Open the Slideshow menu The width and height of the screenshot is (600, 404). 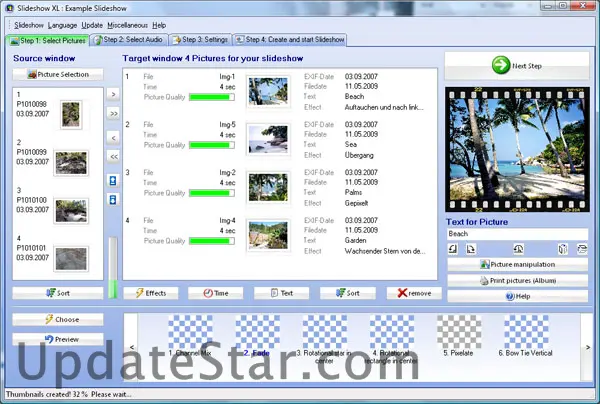29,25
